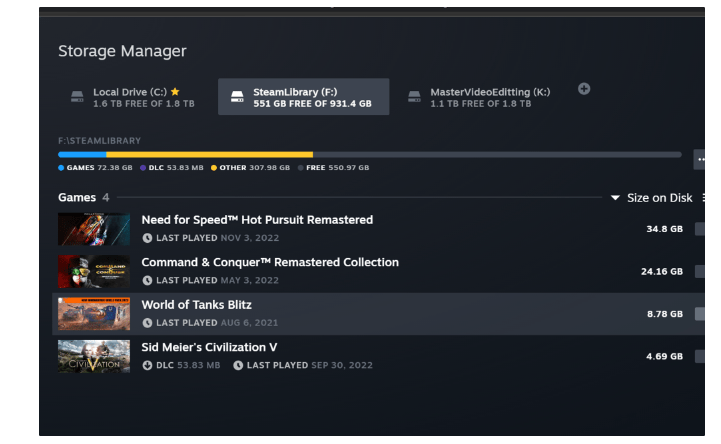Click the clock icon beside Aug 6, 2021

tap(147, 323)
